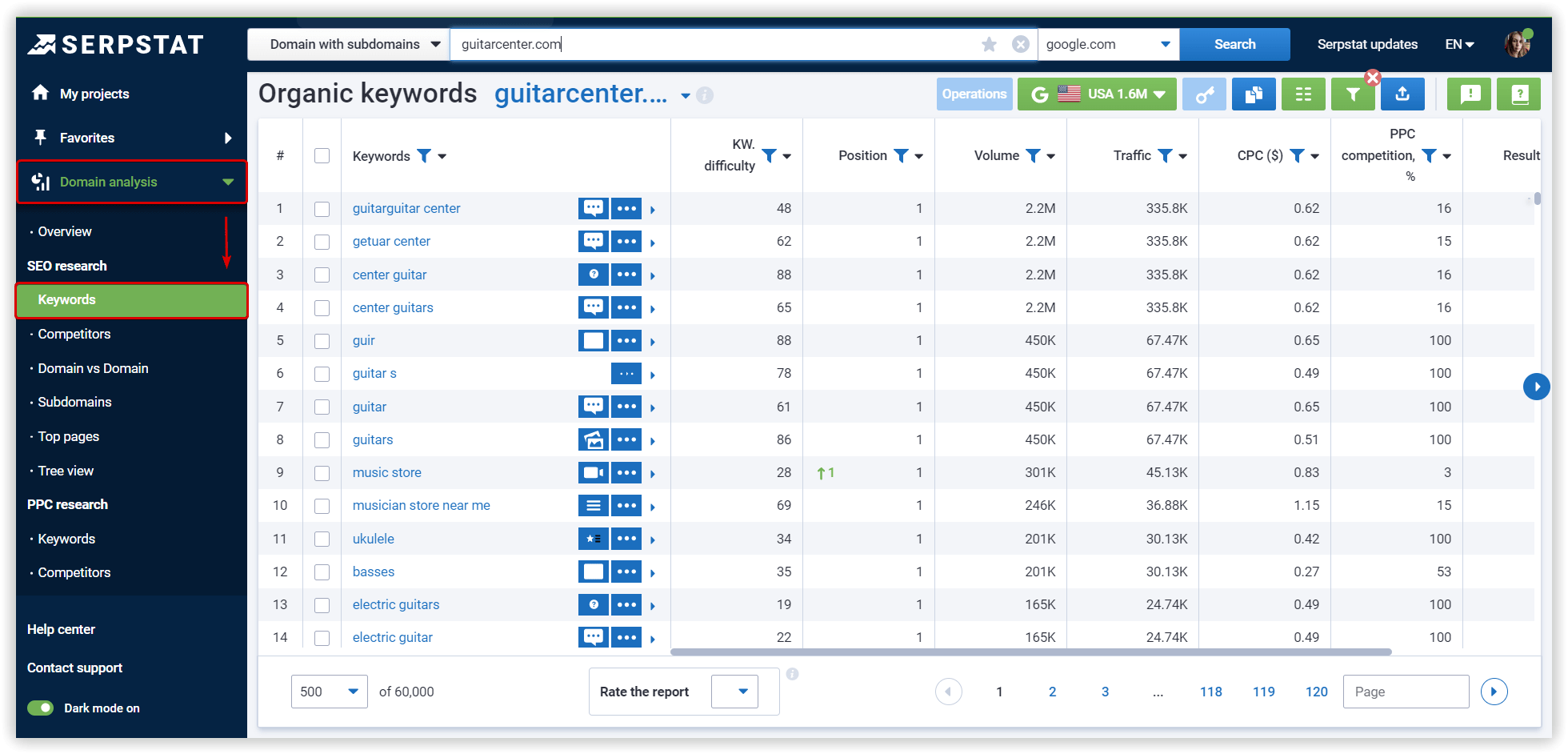Toggle Dark mode off

tap(39, 708)
